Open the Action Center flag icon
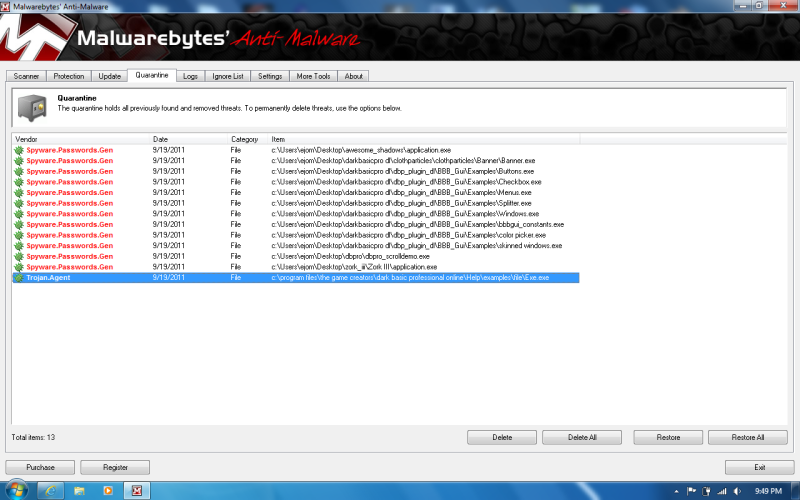 point(692,491)
